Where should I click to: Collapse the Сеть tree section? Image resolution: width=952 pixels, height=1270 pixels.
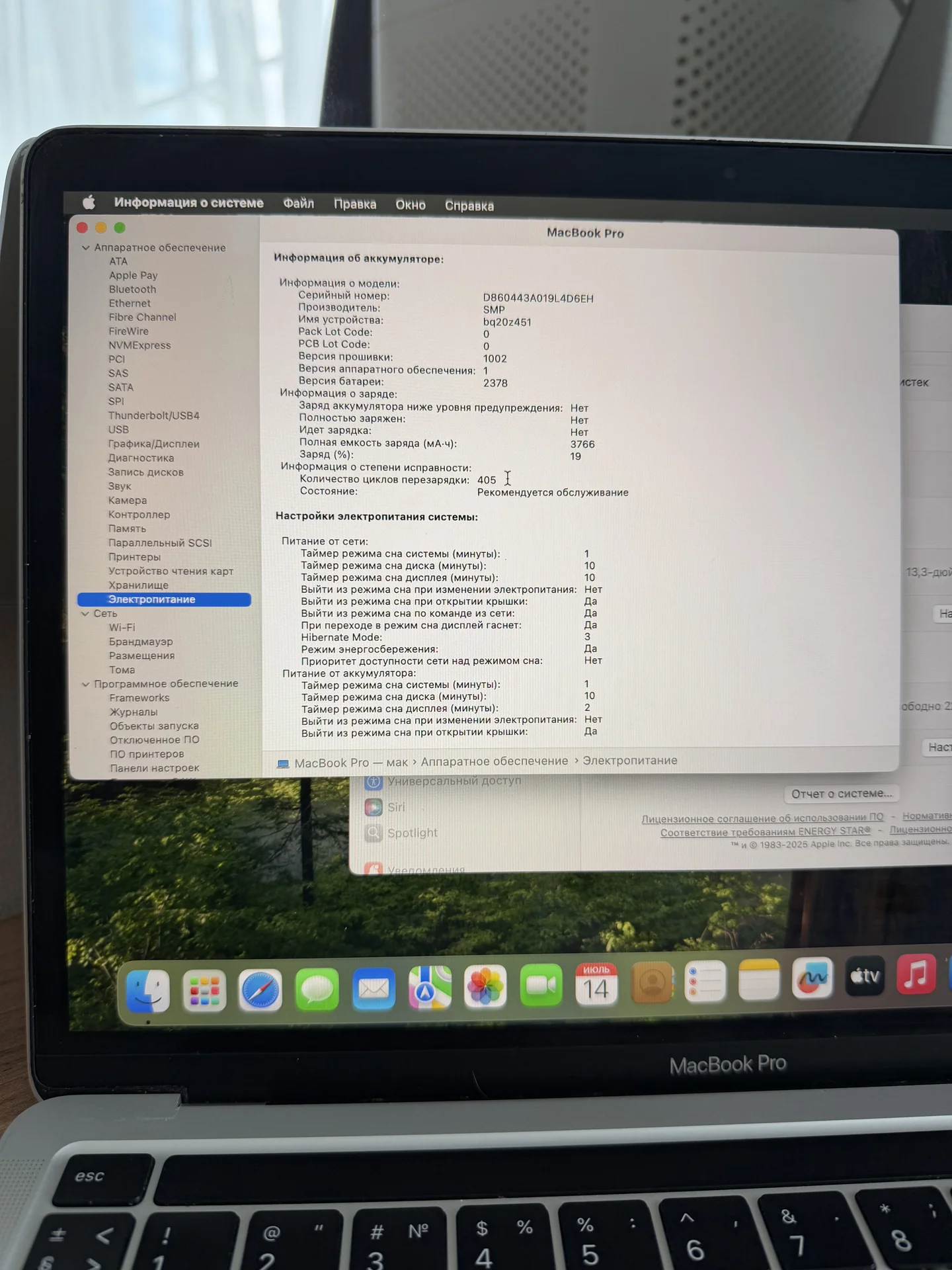coord(85,614)
